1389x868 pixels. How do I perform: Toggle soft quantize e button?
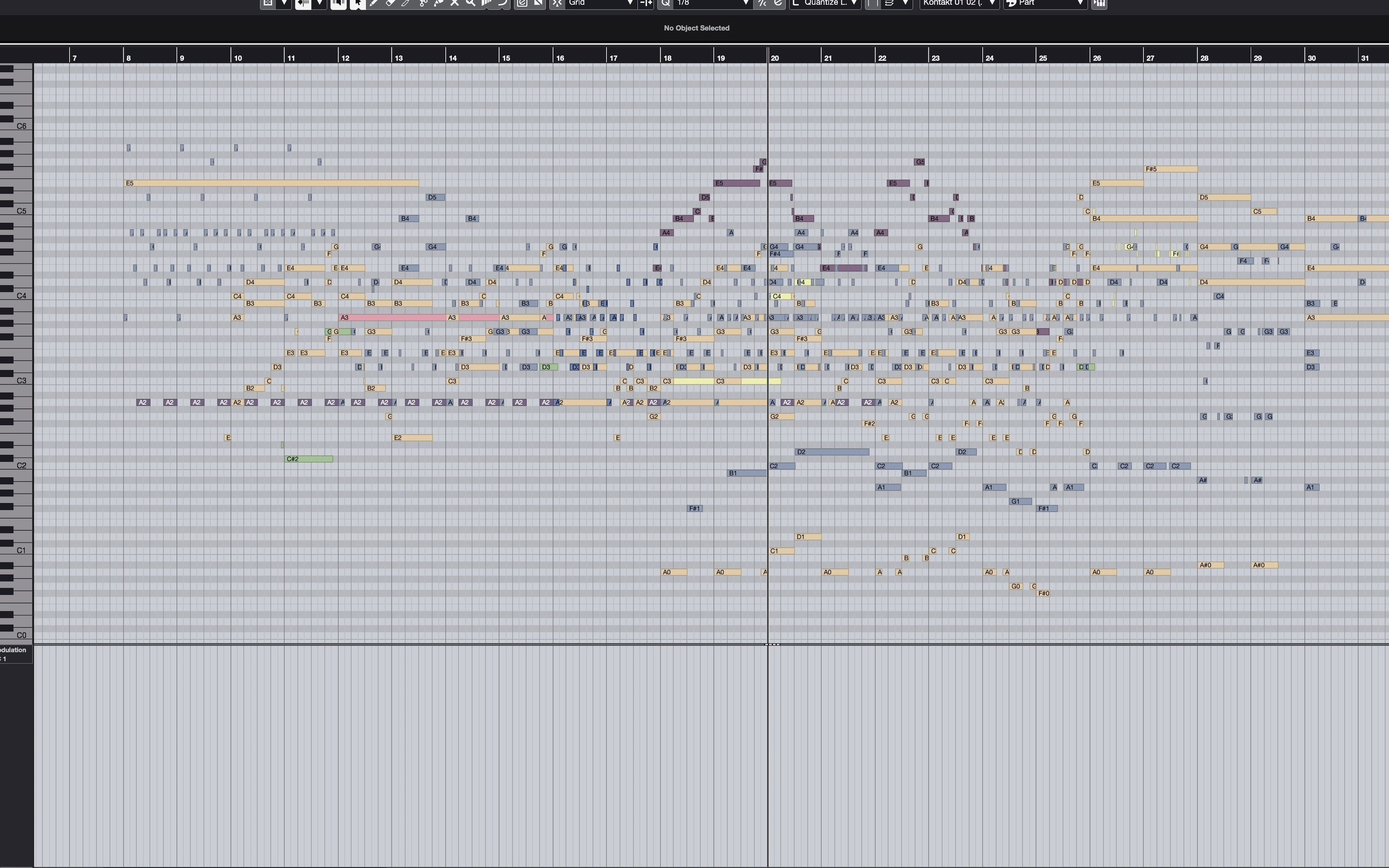point(778,3)
